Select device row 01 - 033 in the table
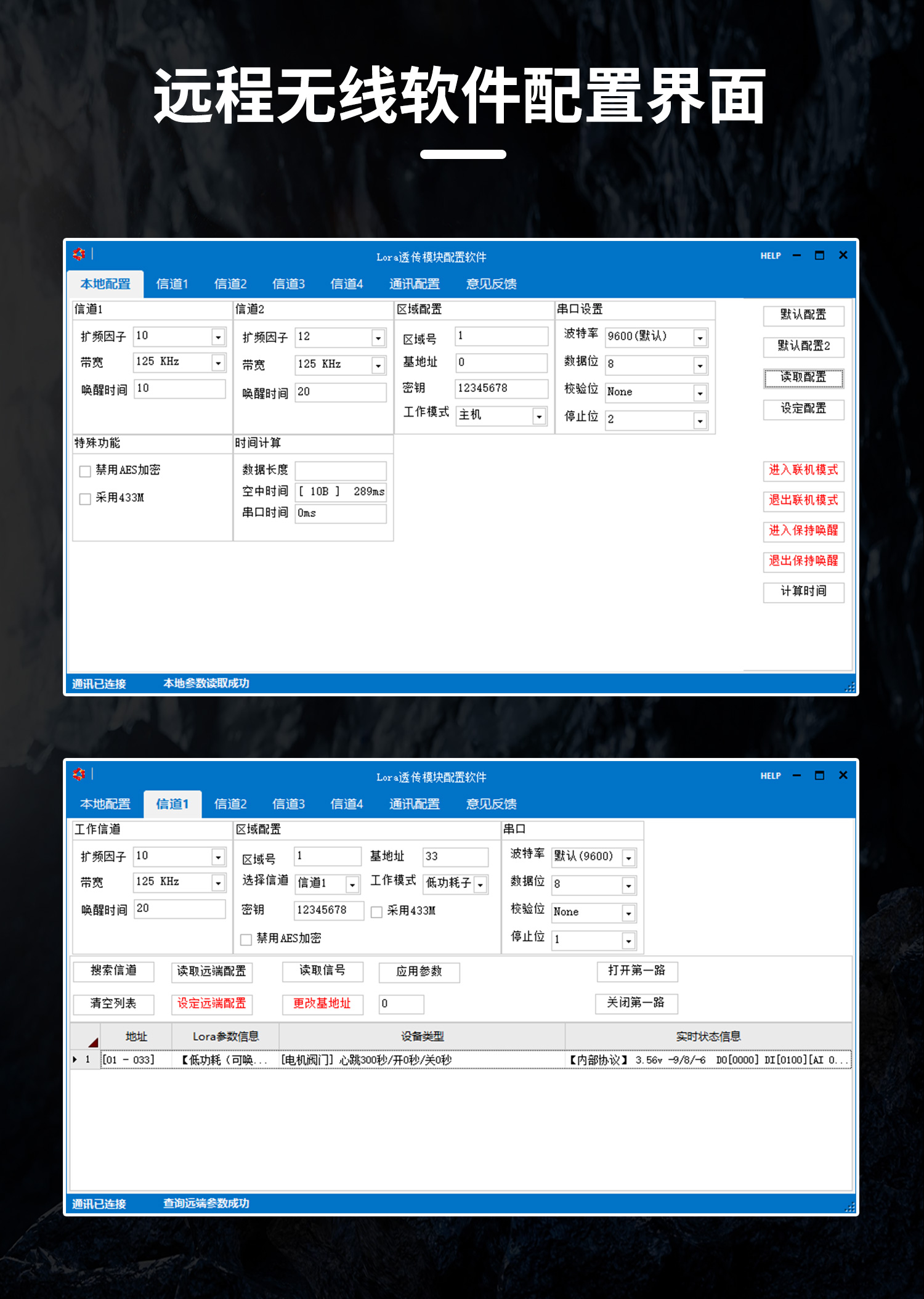Viewport: 924px width, 1299px height. coord(128,1060)
